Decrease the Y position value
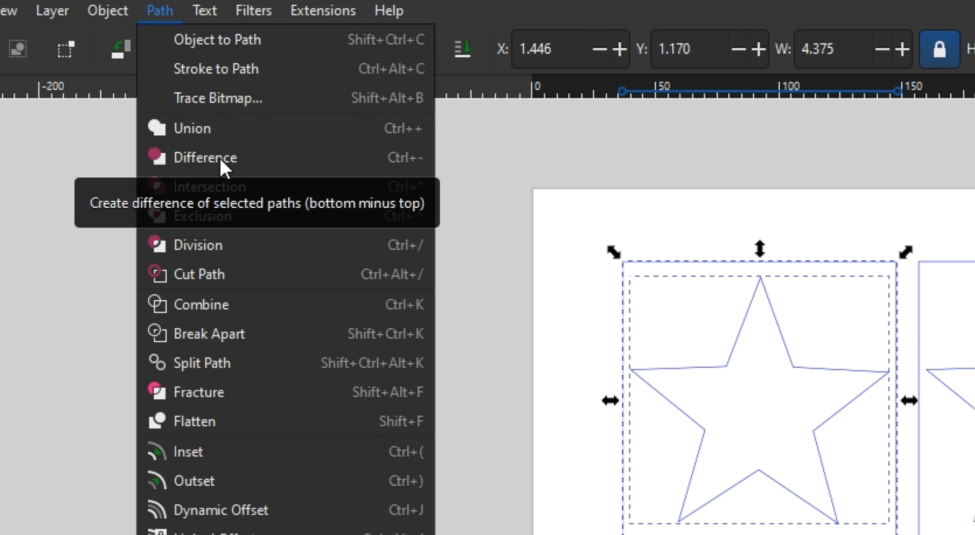This screenshot has width=975, height=535. (739, 49)
